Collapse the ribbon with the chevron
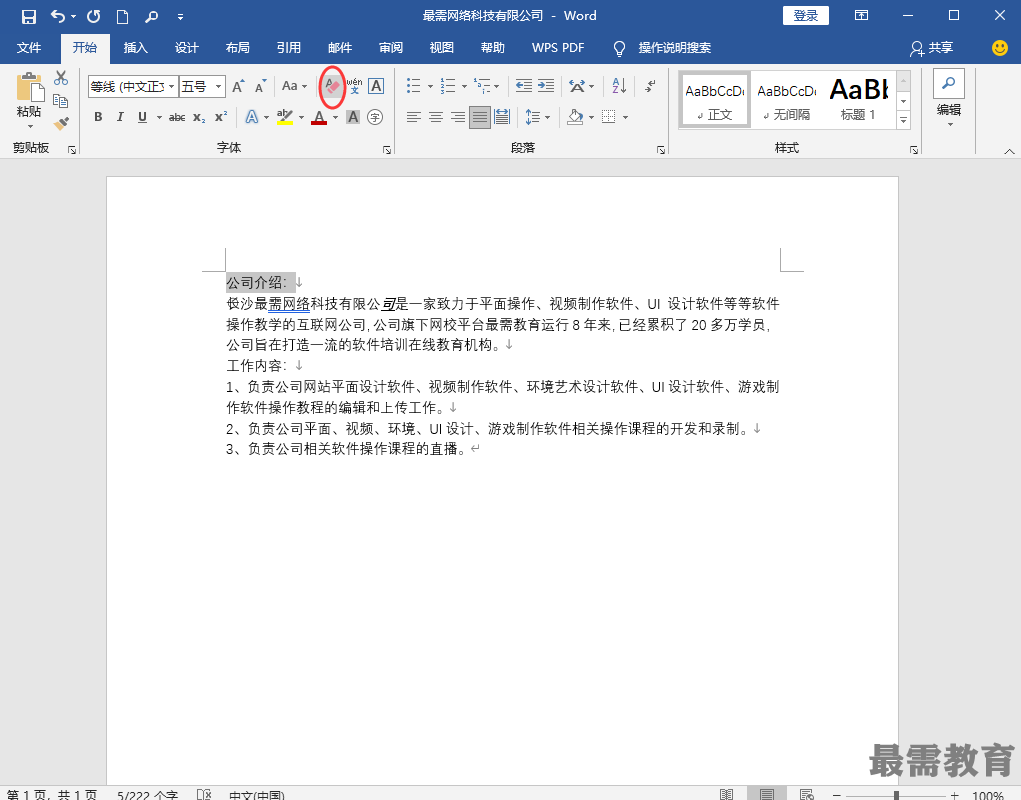 (x=1009, y=151)
